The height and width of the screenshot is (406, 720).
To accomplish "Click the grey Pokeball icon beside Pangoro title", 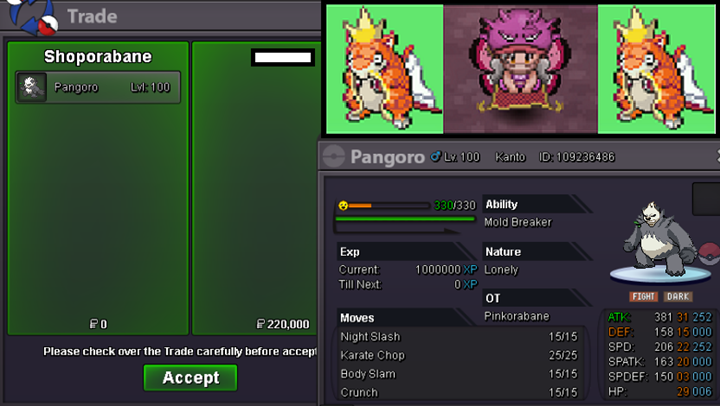I will pos(334,157).
